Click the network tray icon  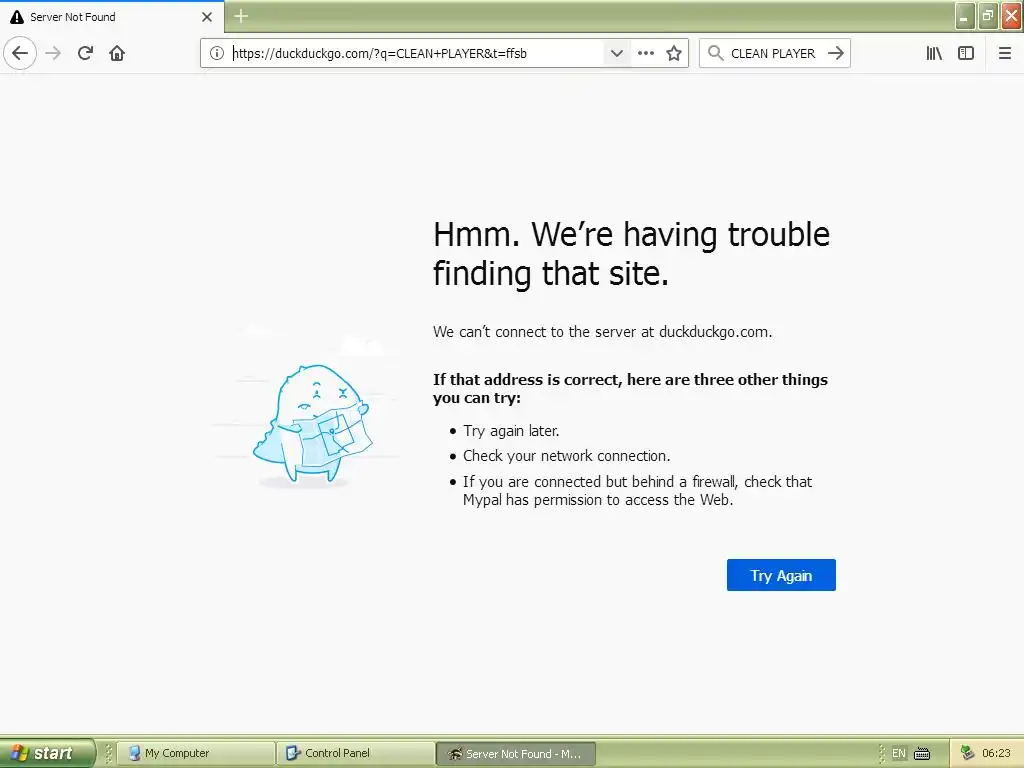[x=967, y=753]
